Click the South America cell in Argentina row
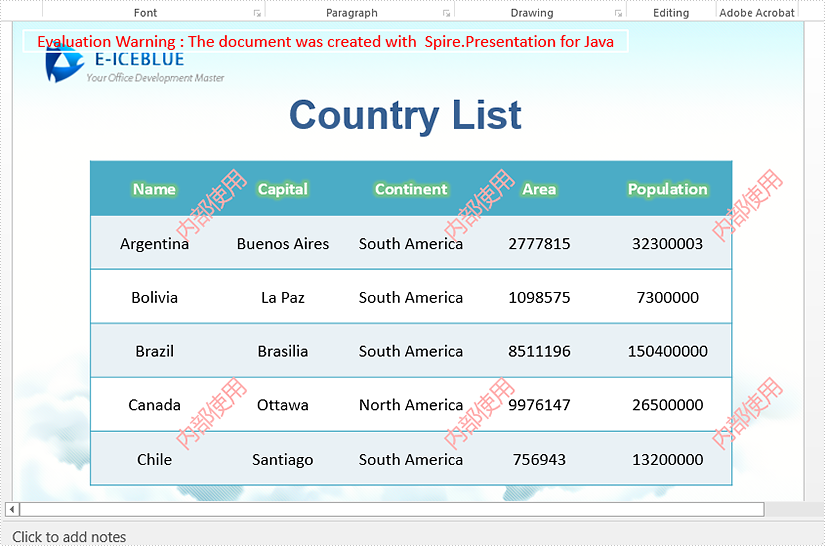This screenshot has width=825, height=546. coord(411,243)
